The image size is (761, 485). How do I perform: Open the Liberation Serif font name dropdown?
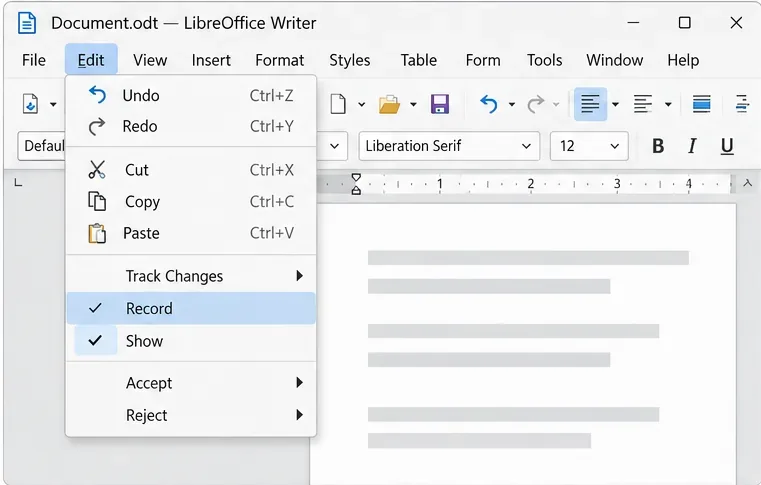tap(526, 146)
